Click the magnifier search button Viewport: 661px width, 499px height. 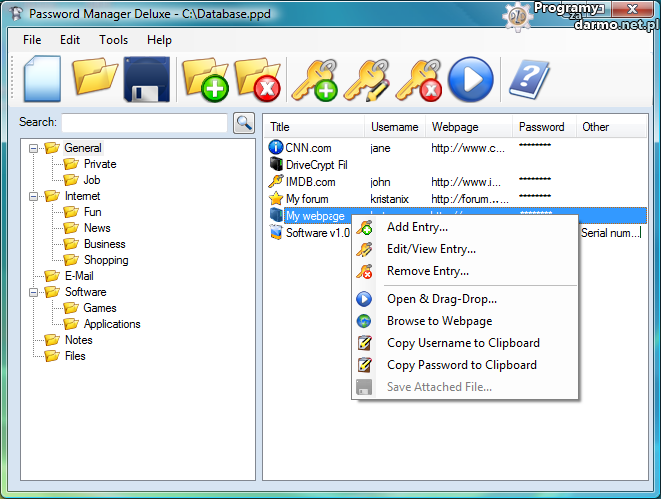click(243, 123)
